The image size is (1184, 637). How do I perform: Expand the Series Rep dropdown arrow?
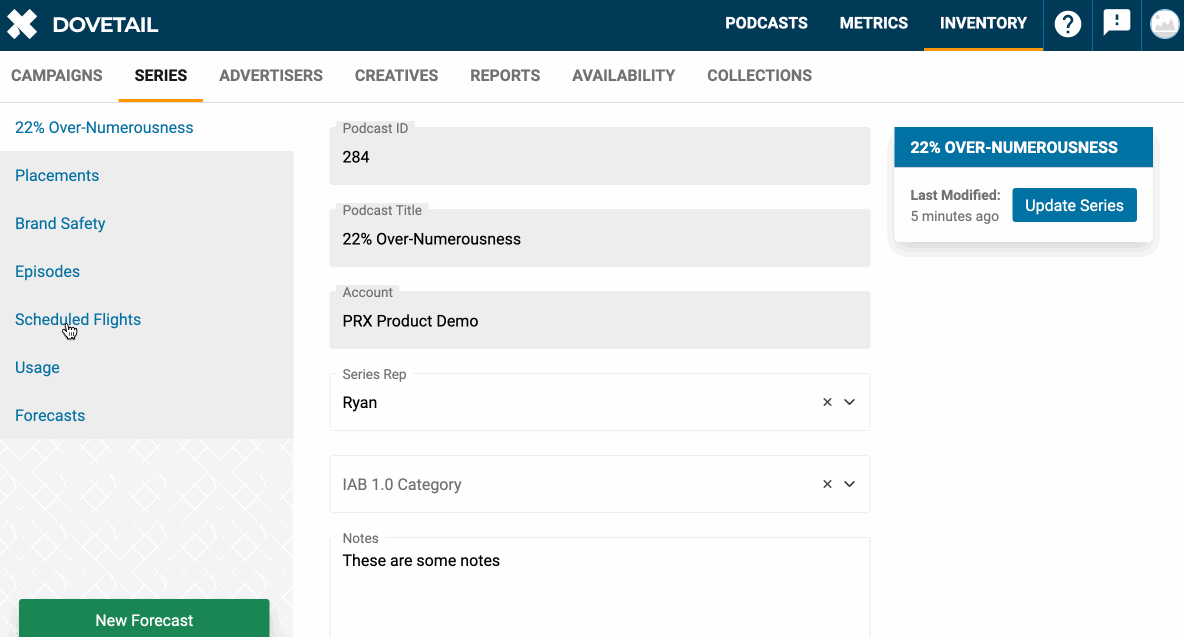tap(849, 402)
